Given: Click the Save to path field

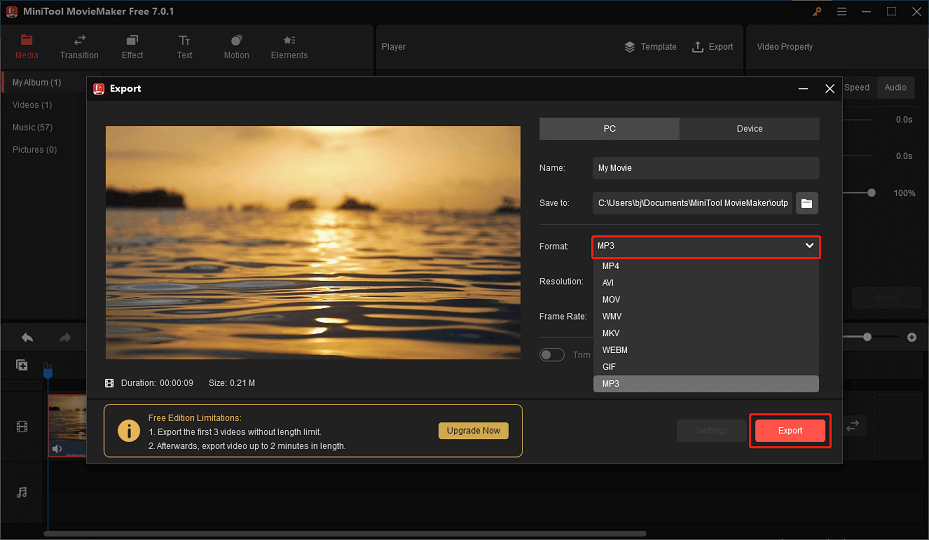Looking at the screenshot, I should 692,203.
